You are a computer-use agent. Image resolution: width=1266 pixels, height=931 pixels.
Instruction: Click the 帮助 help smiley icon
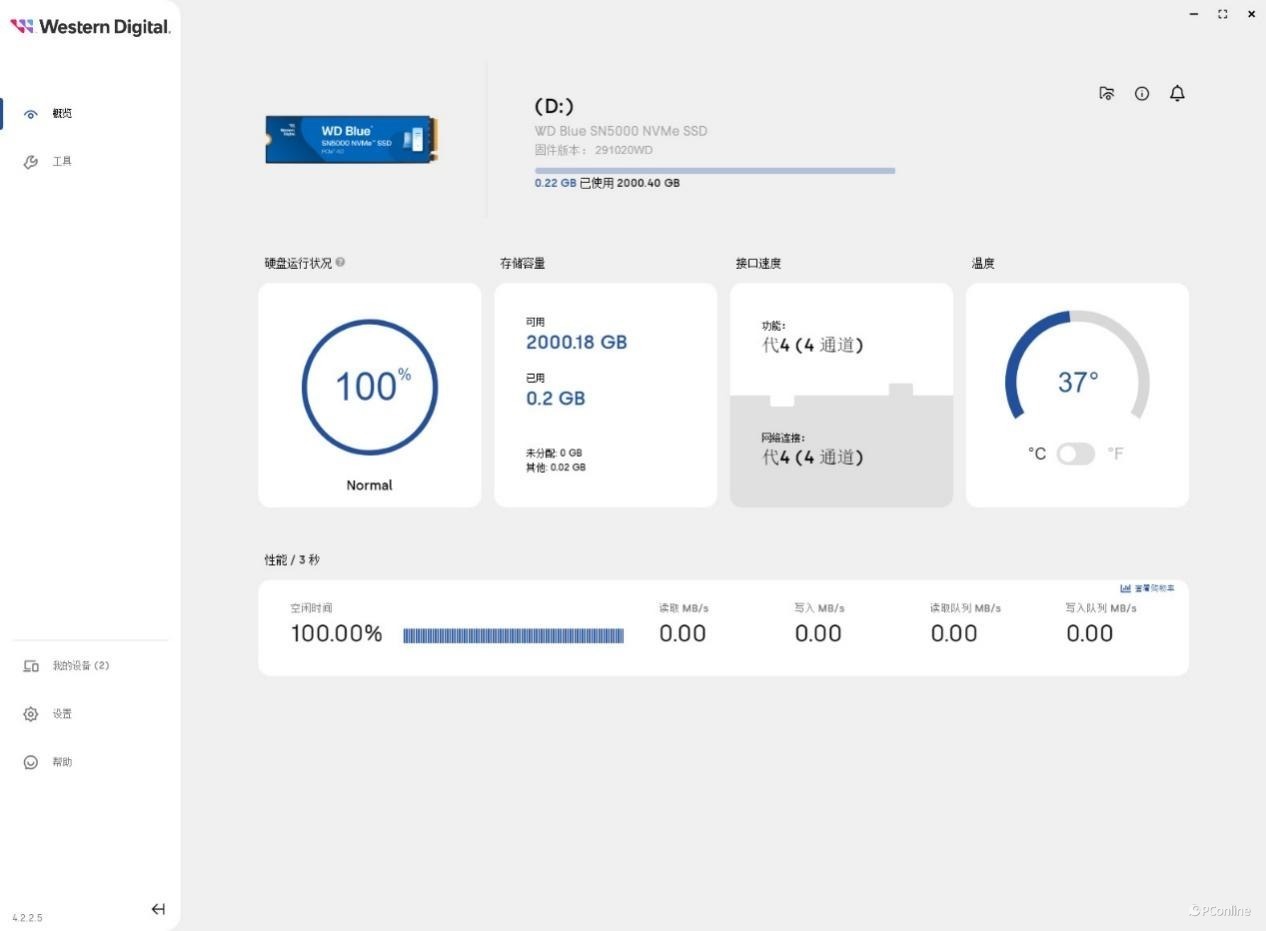coord(31,762)
